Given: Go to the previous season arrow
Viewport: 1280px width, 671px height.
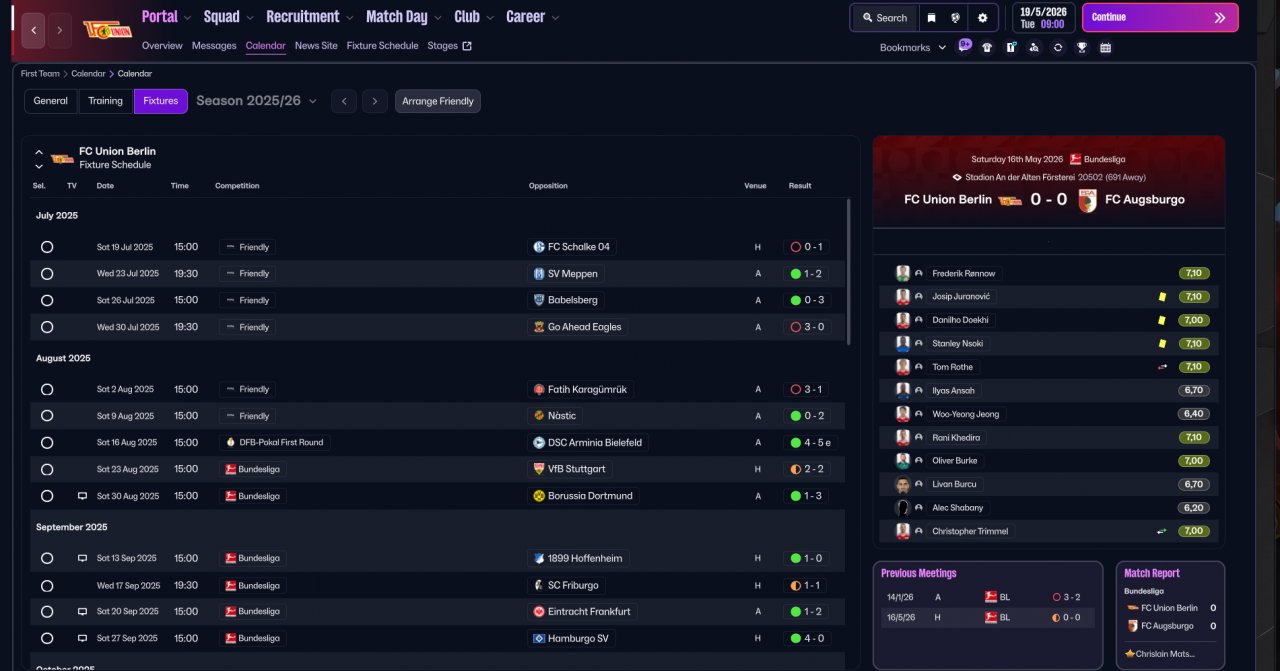Looking at the screenshot, I should pyautogui.click(x=343, y=101).
